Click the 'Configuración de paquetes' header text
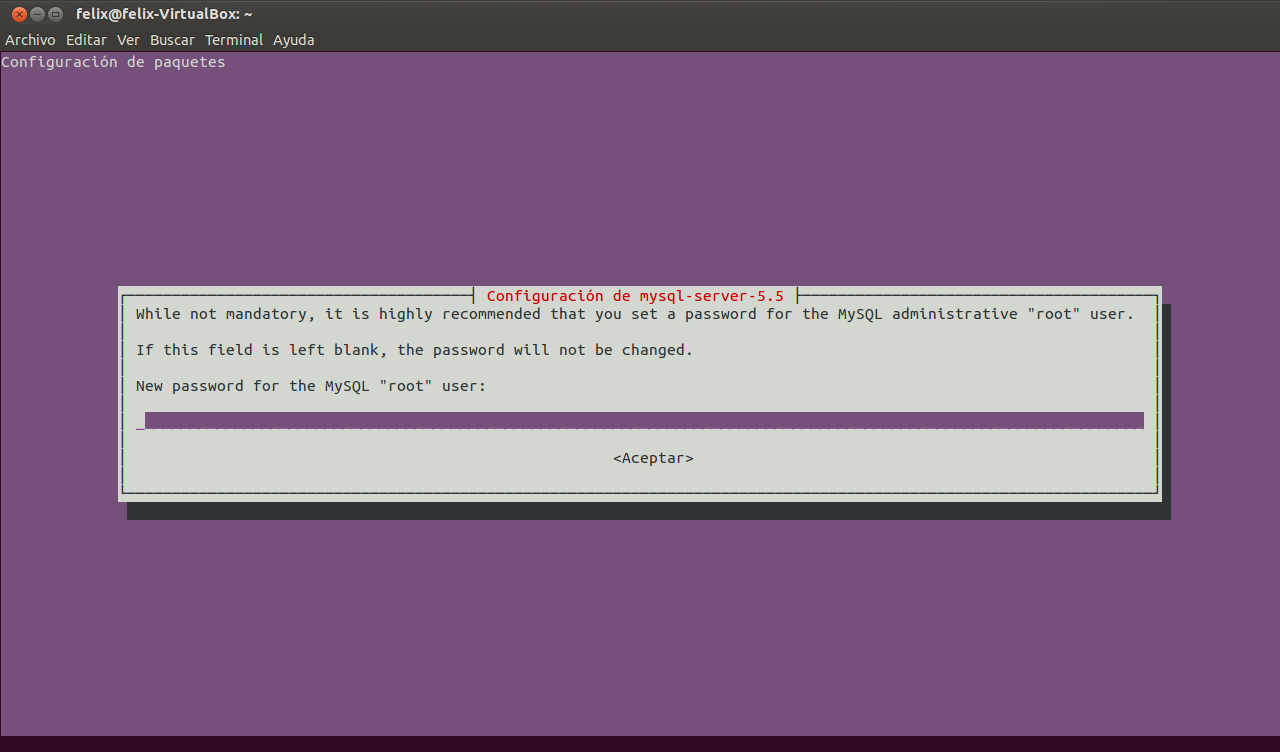The height and width of the screenshot is (752, 1280). point(113,62)
